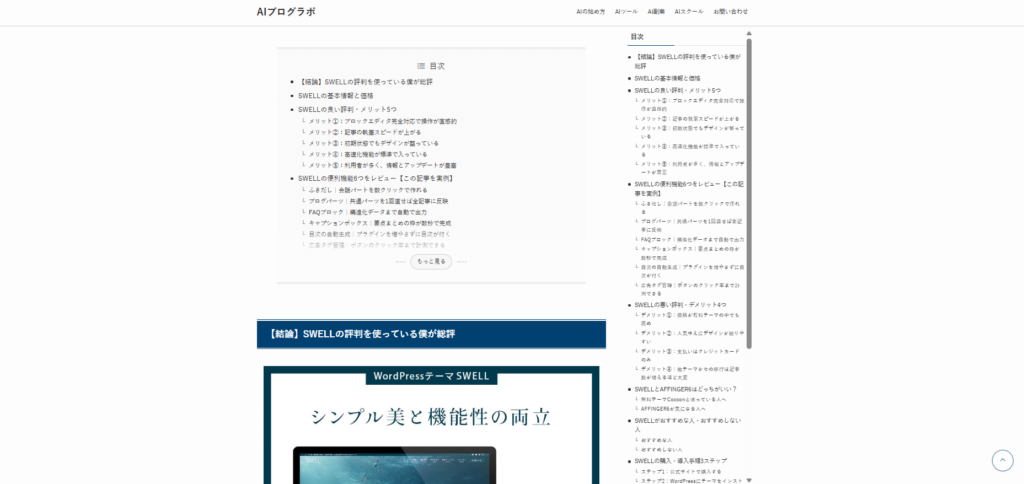Click the scroll-to-top circular arrow button
This screenshot has width=1024, height=484.
[1002, 460]
